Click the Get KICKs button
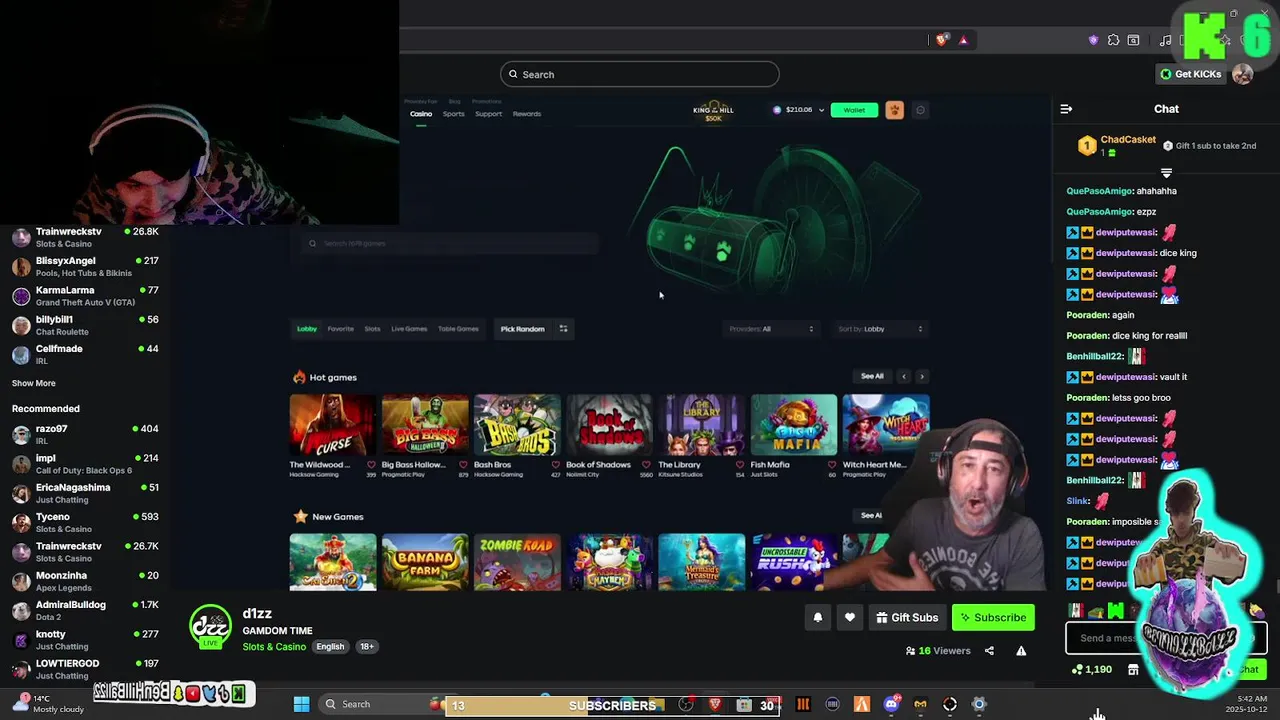This screenshot has height=720, width=1280. click(x=1191, y=74)
